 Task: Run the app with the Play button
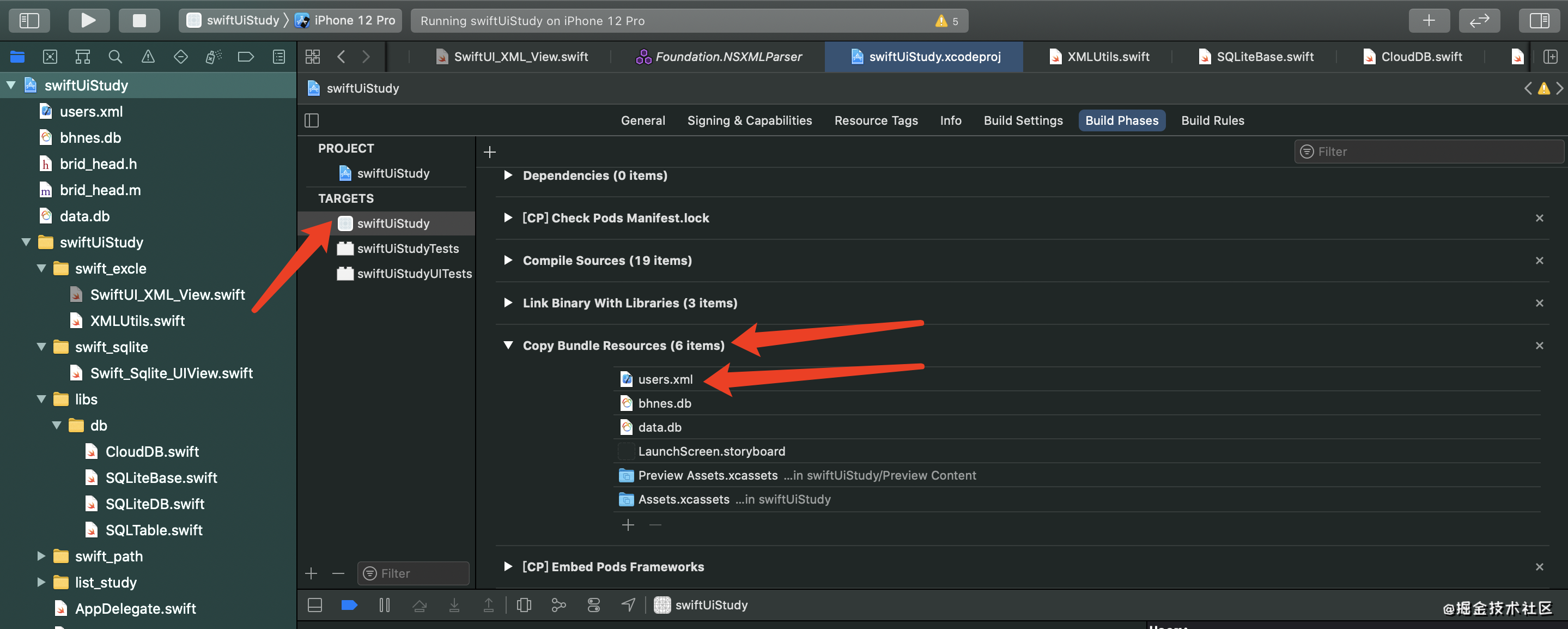[88, 20]
